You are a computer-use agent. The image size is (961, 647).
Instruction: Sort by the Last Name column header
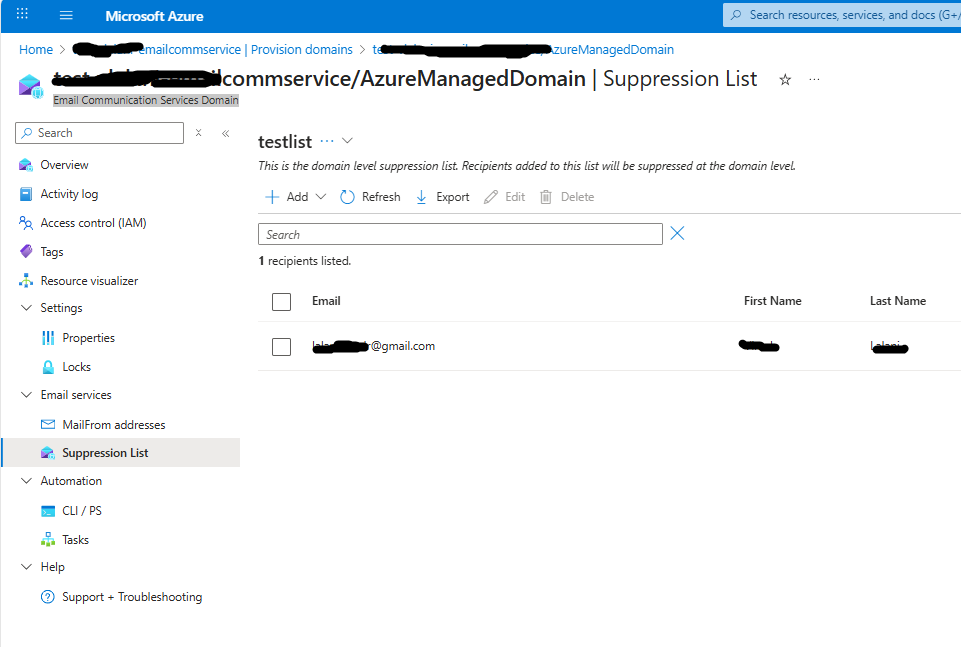(x=898, y=301)
